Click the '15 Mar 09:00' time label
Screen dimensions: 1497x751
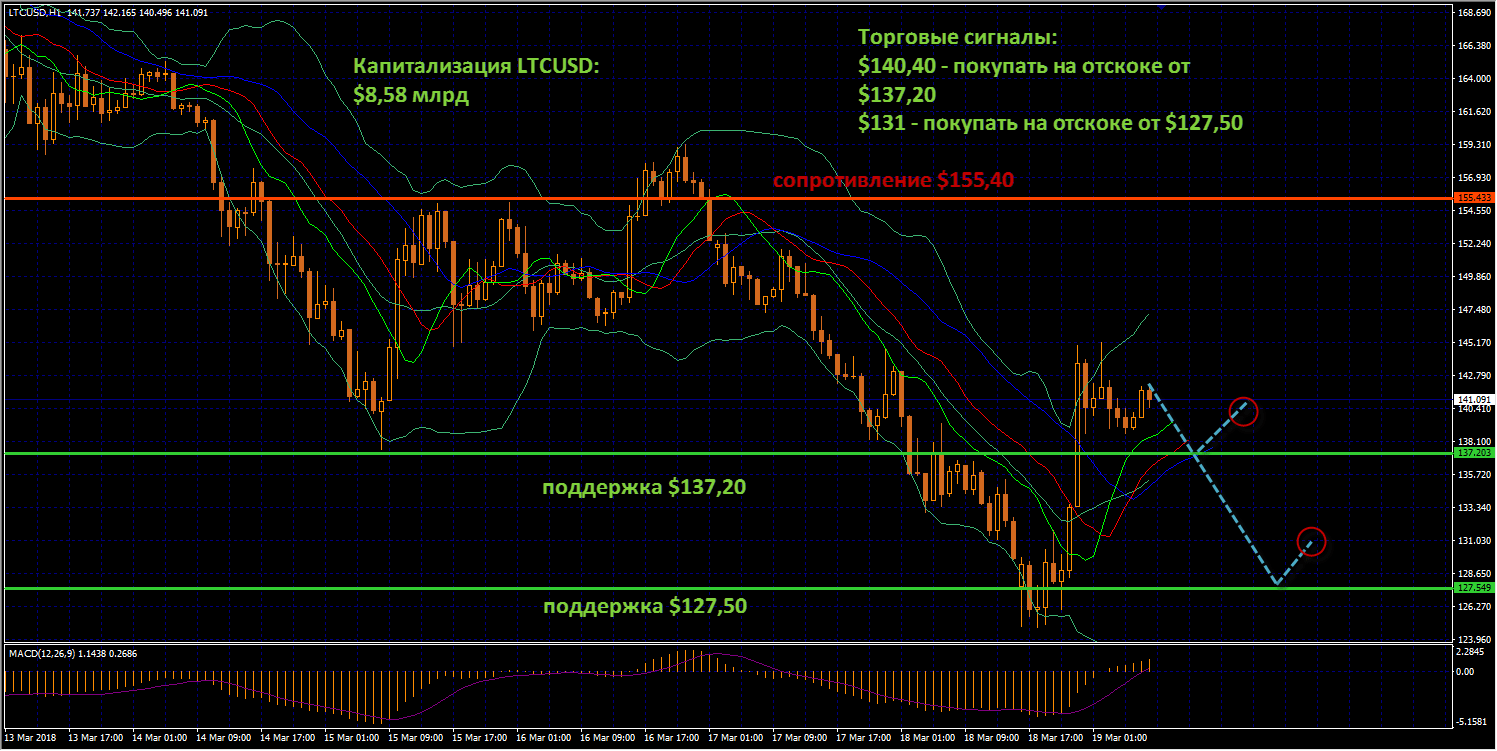point(415,737)
